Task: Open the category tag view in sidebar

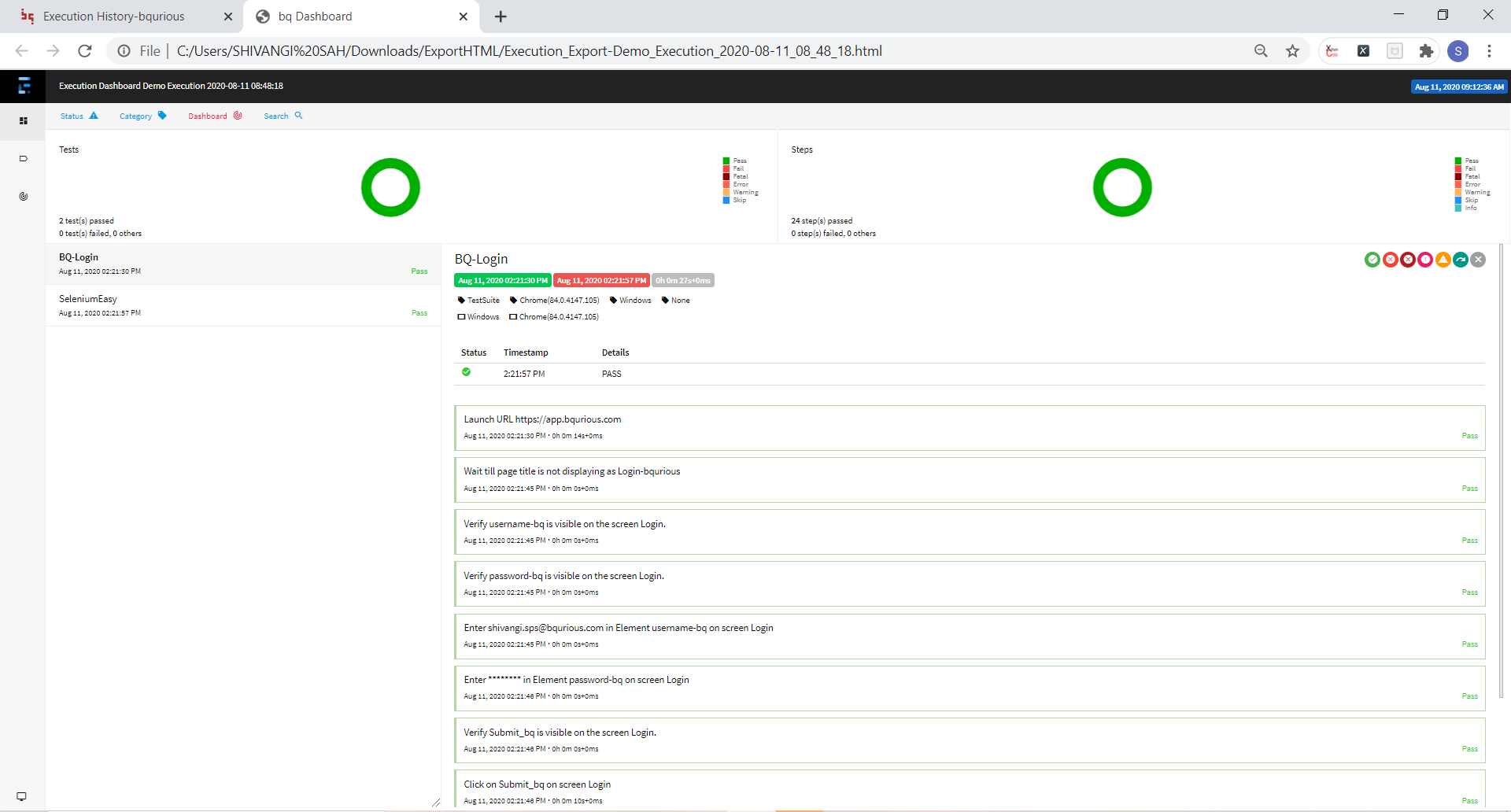Action: click(x=24, y=159)
